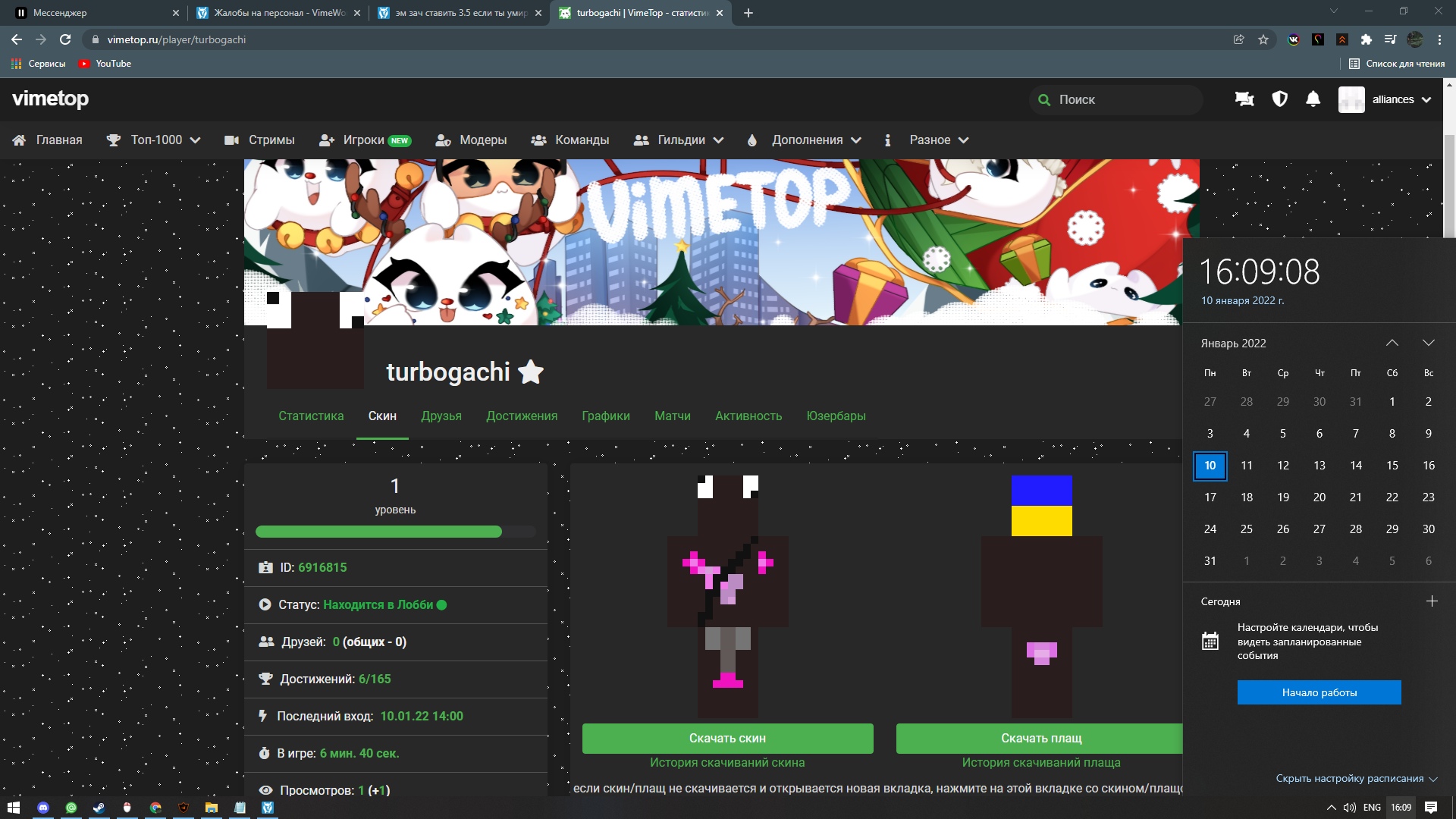
Task: Click the favorite star next to turbogachi
Action: point(530,372)
